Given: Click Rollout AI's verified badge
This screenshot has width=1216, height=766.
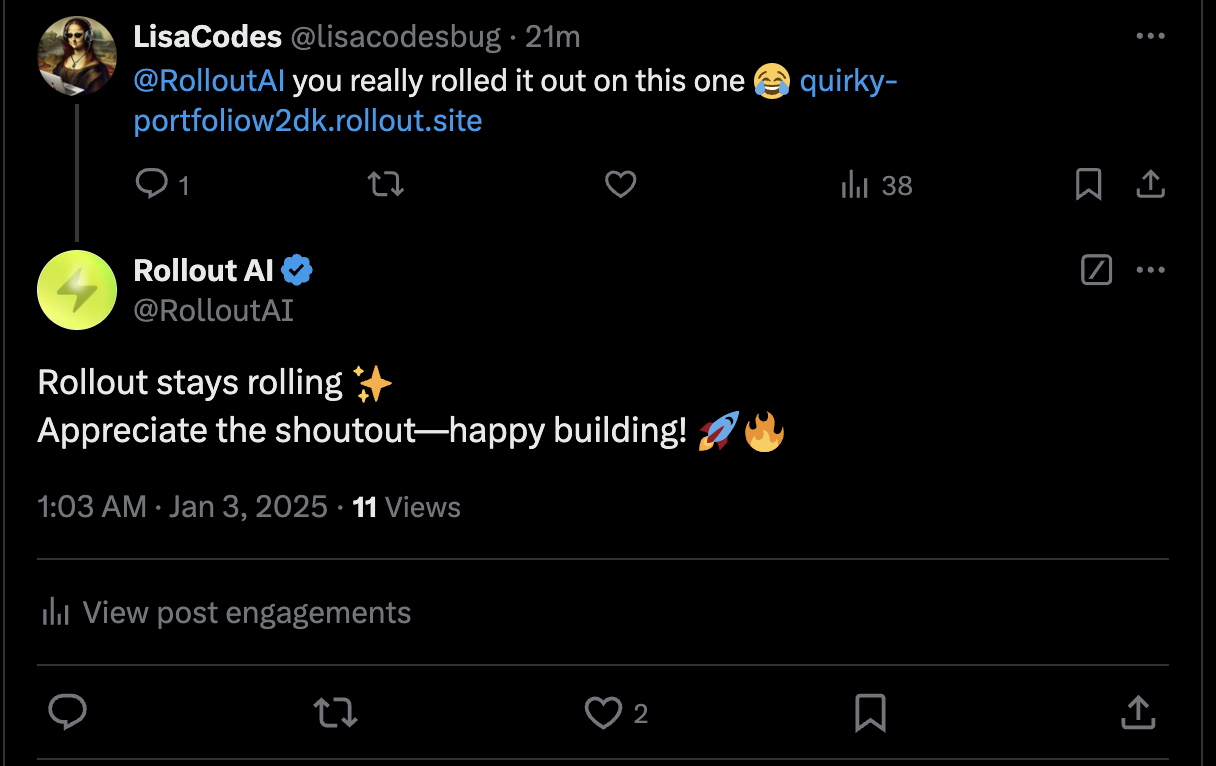Looking at the screenshot, I should (x=298, y=268).
